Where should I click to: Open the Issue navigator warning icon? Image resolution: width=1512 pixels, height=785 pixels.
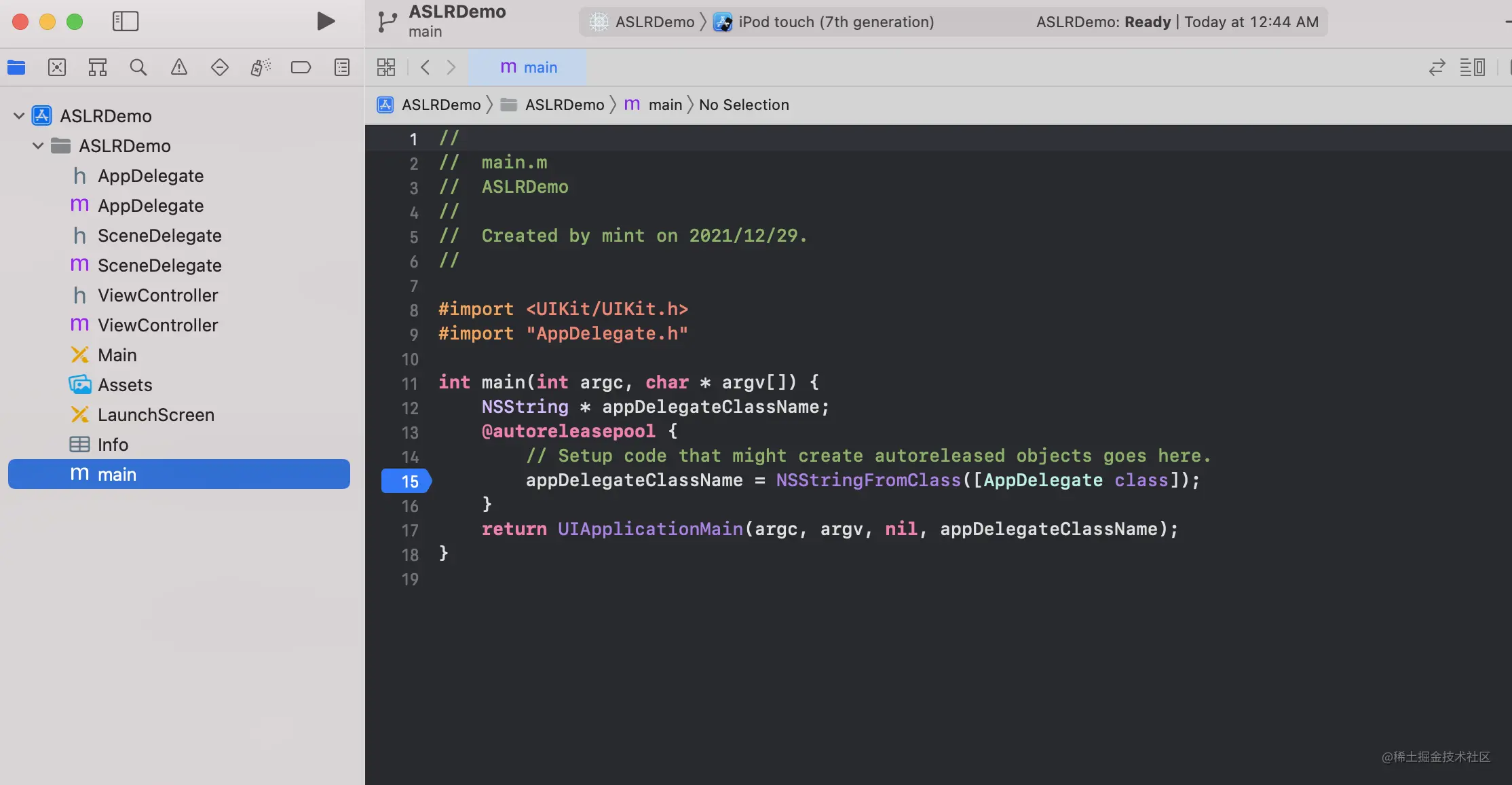(179, 67)
